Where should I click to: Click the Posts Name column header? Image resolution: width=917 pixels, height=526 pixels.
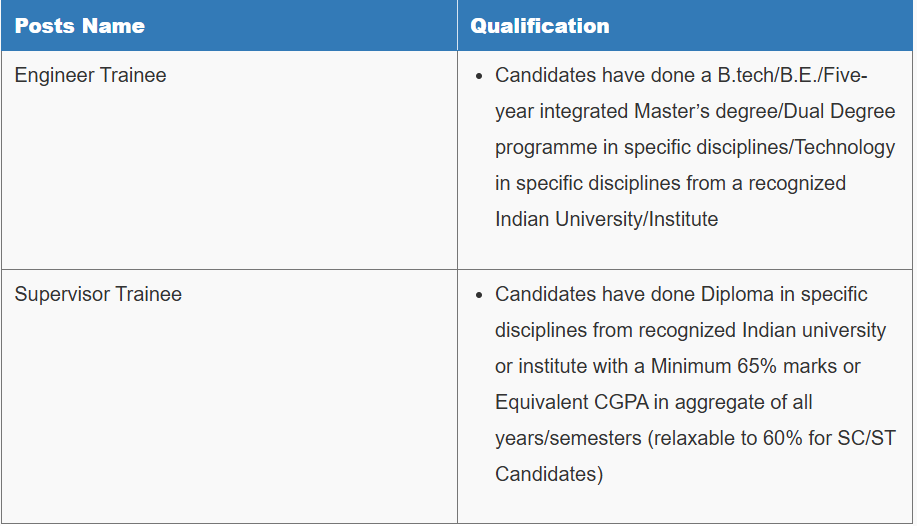click(x=80, y=26)
